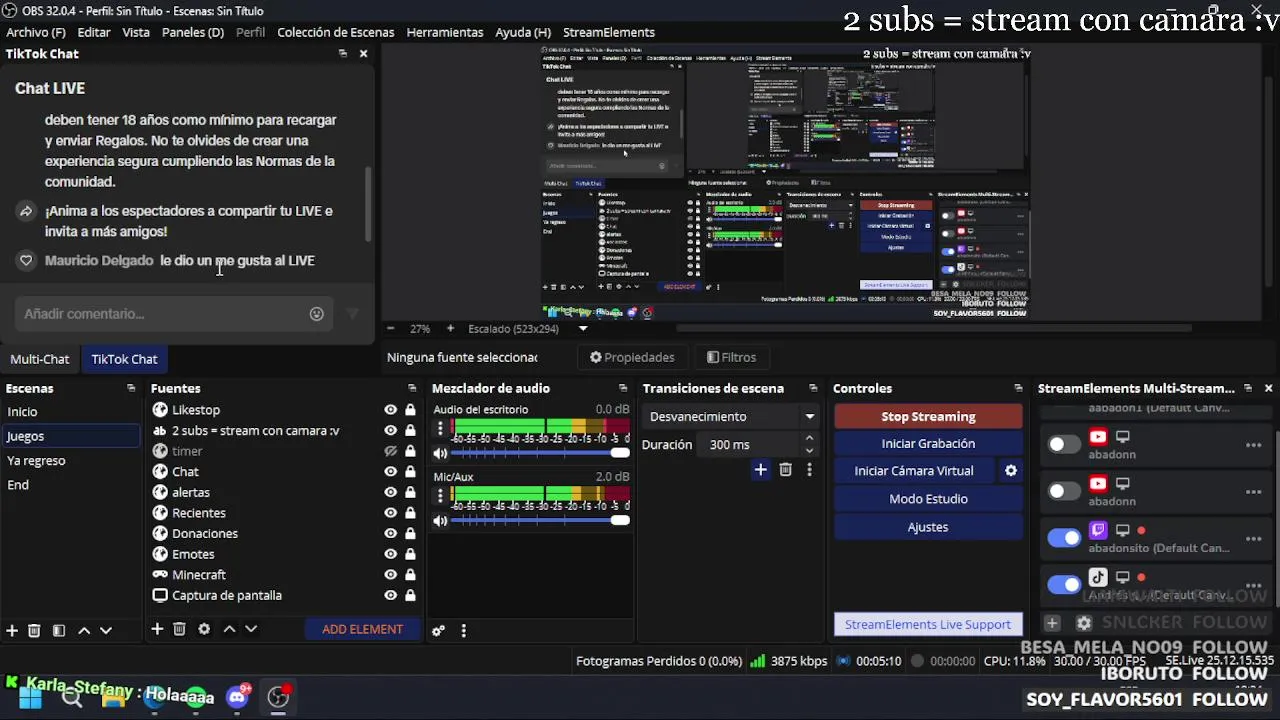Open Colección de Escenas menu
Image resolution: width=1280 pixels, height=720 pixels.
336,32
